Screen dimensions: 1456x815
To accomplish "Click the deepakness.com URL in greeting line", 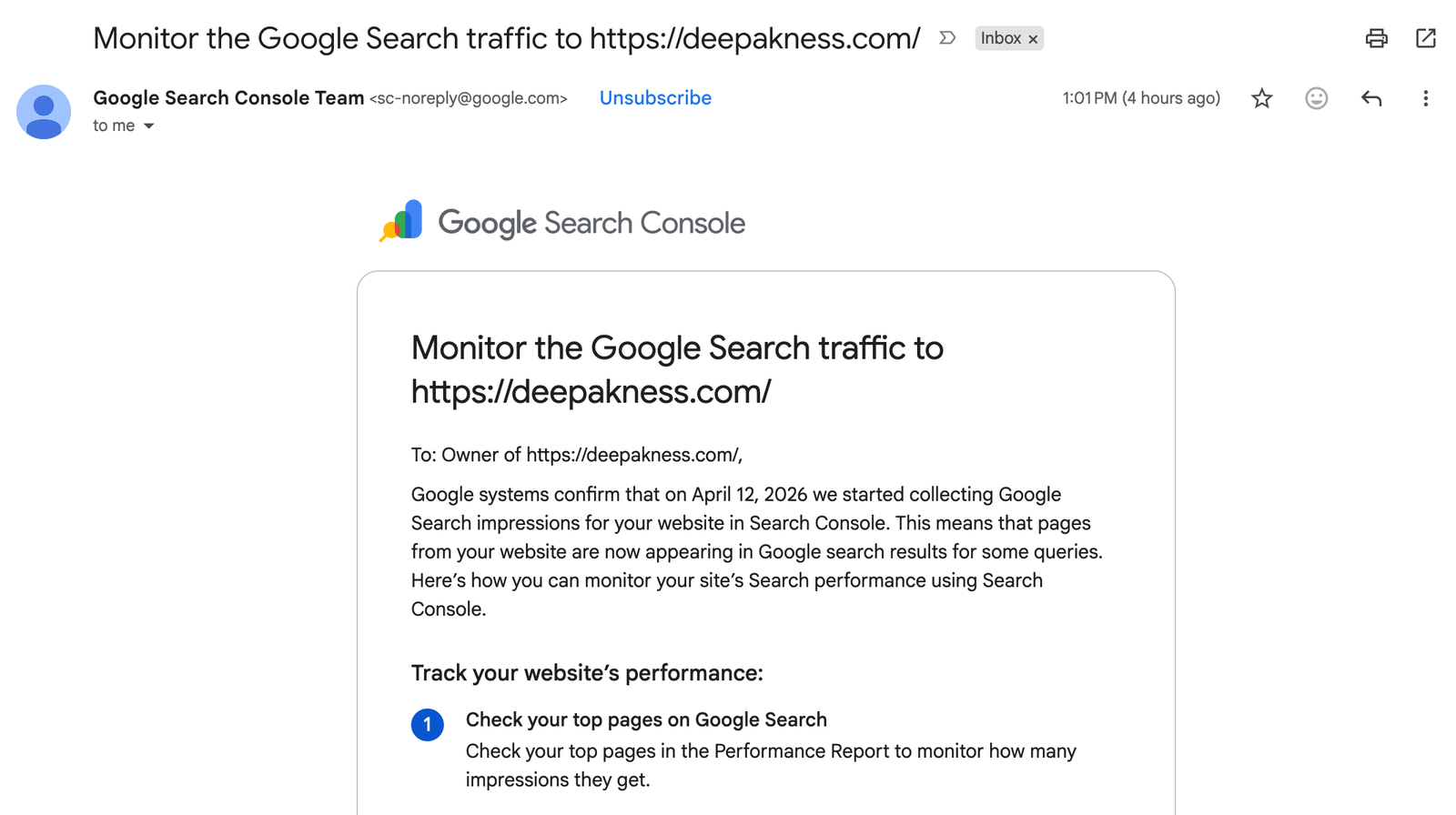I will click(632, 455).
